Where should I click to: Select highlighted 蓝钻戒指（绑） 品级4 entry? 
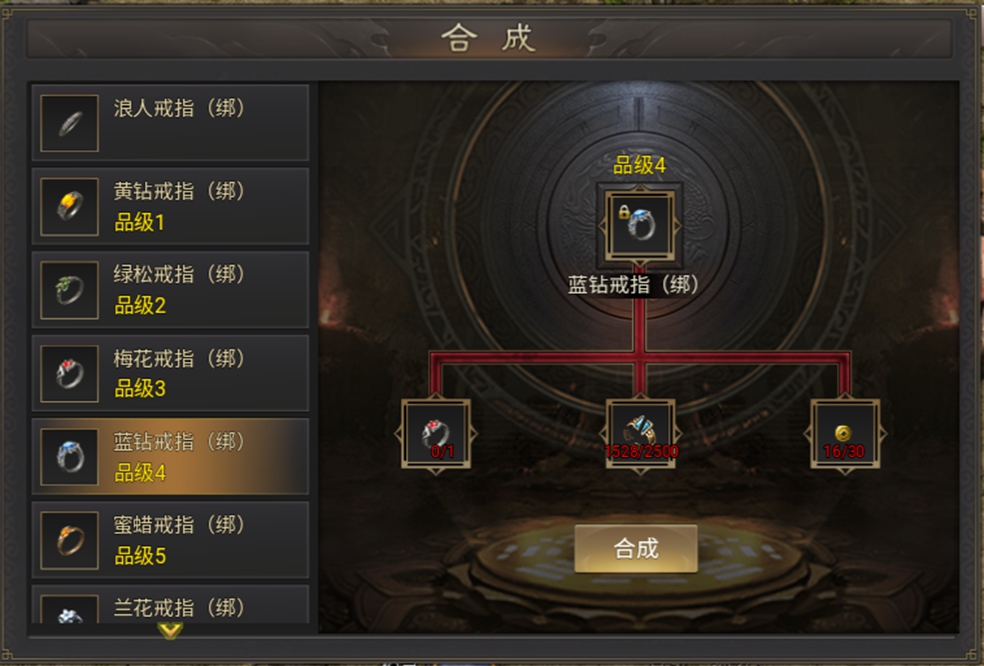click(170, 456)
